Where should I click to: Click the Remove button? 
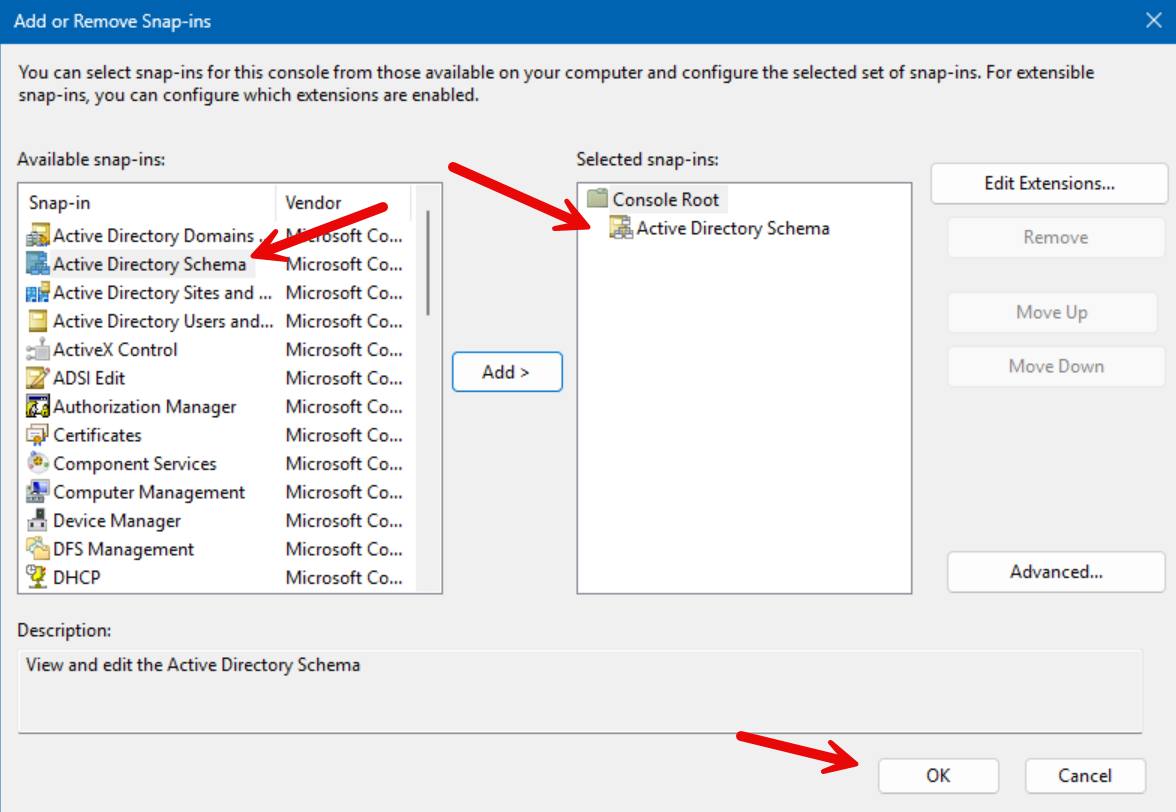click(1055, 238)
